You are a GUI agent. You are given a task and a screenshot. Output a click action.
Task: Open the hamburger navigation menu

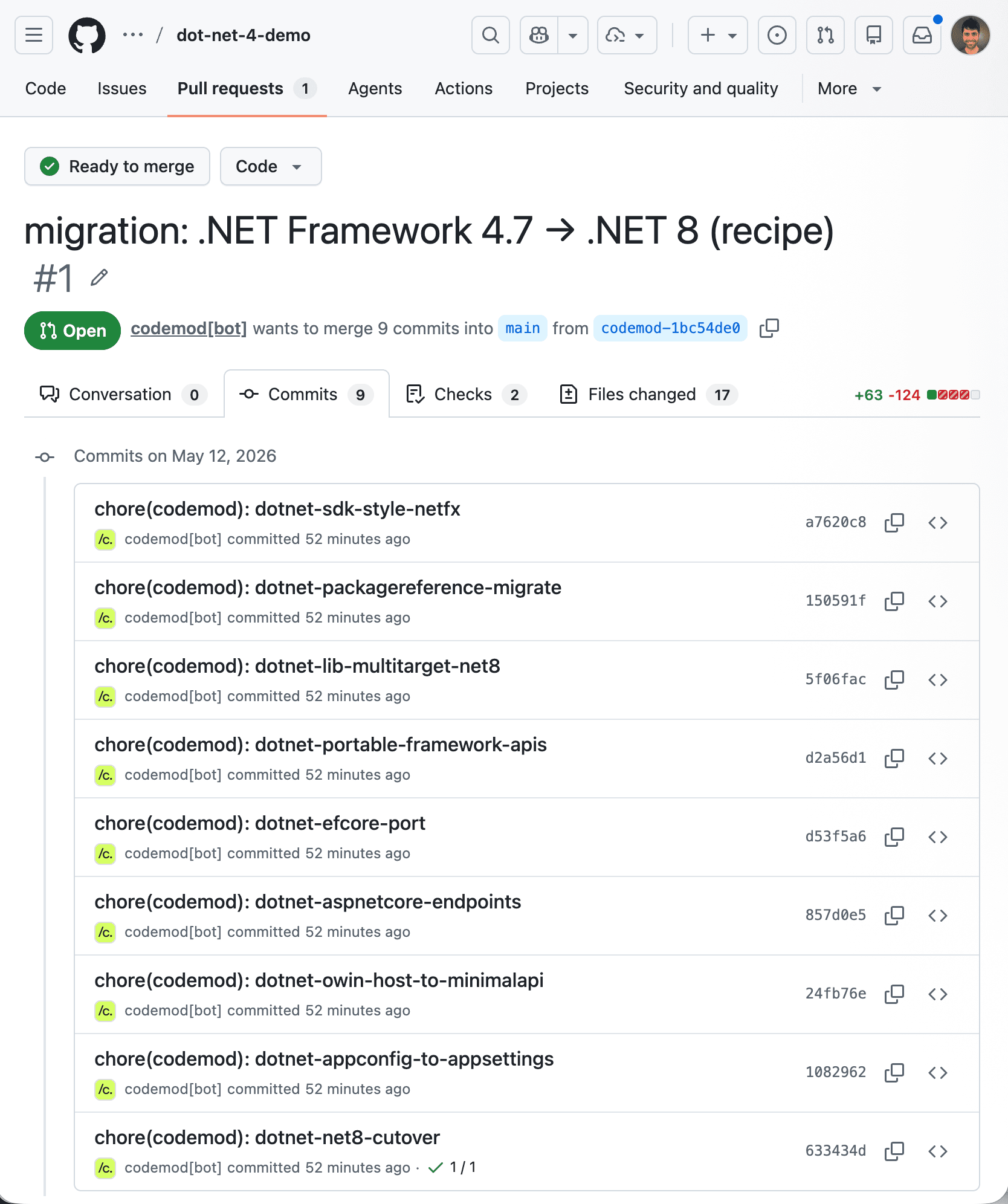click(x=34, y=35)
